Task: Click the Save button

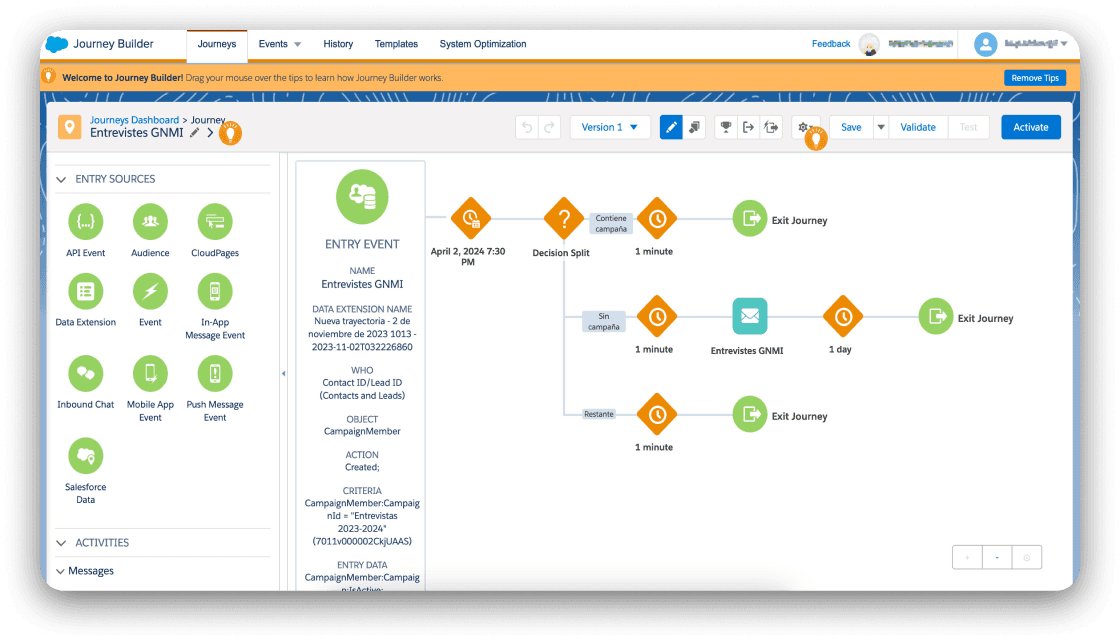Action: 851,127
